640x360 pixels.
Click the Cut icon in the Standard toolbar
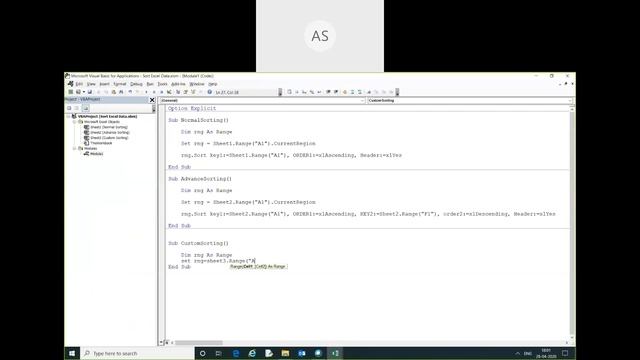pos(98,92)
